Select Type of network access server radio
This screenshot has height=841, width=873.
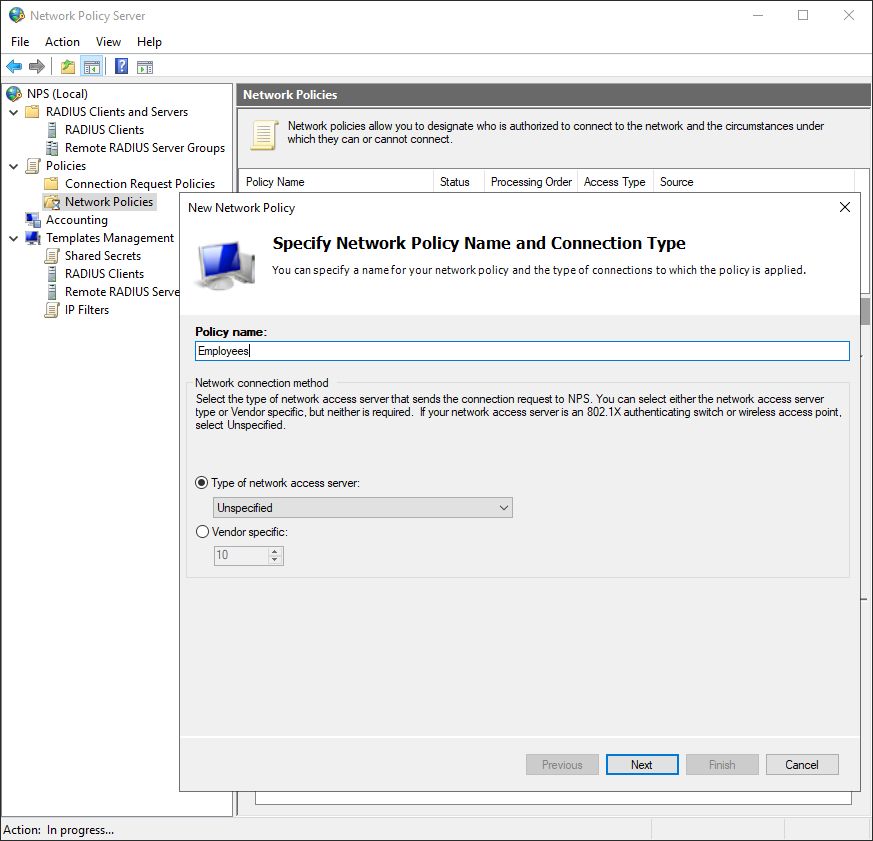click(x=202, y=483)
